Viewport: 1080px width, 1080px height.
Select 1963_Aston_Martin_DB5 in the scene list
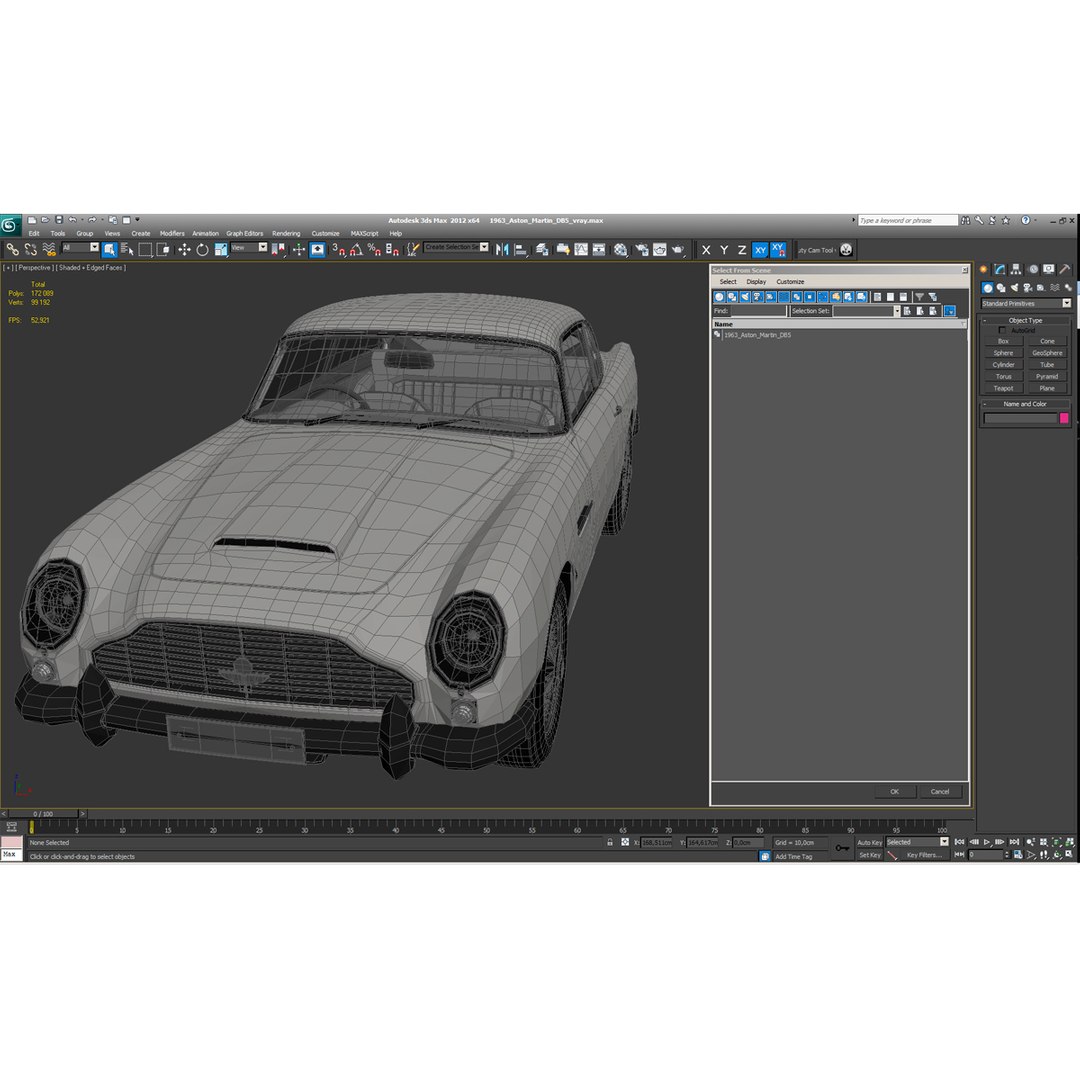(x=757, y=335)
